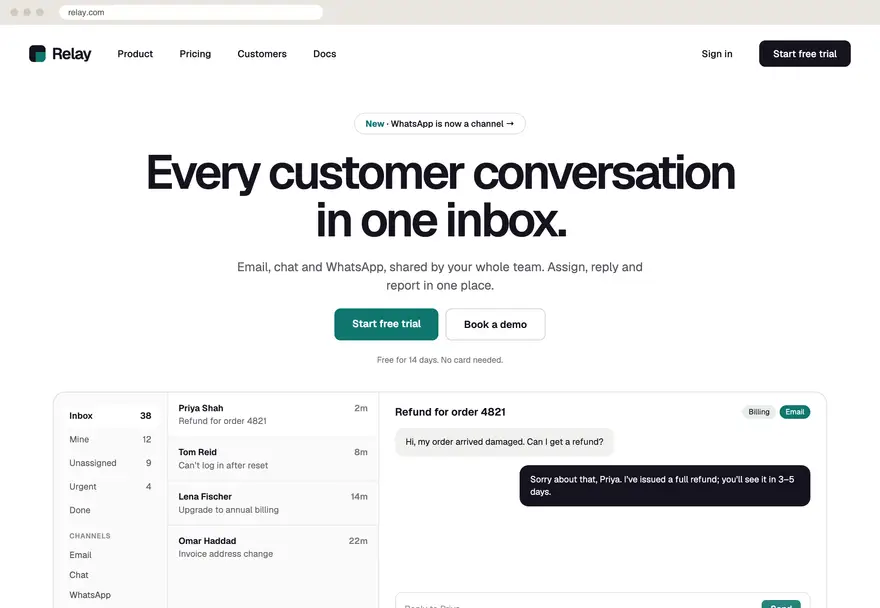Click the Sign in link
This screenshot has height=608, width=880.
tap(717, 54)
